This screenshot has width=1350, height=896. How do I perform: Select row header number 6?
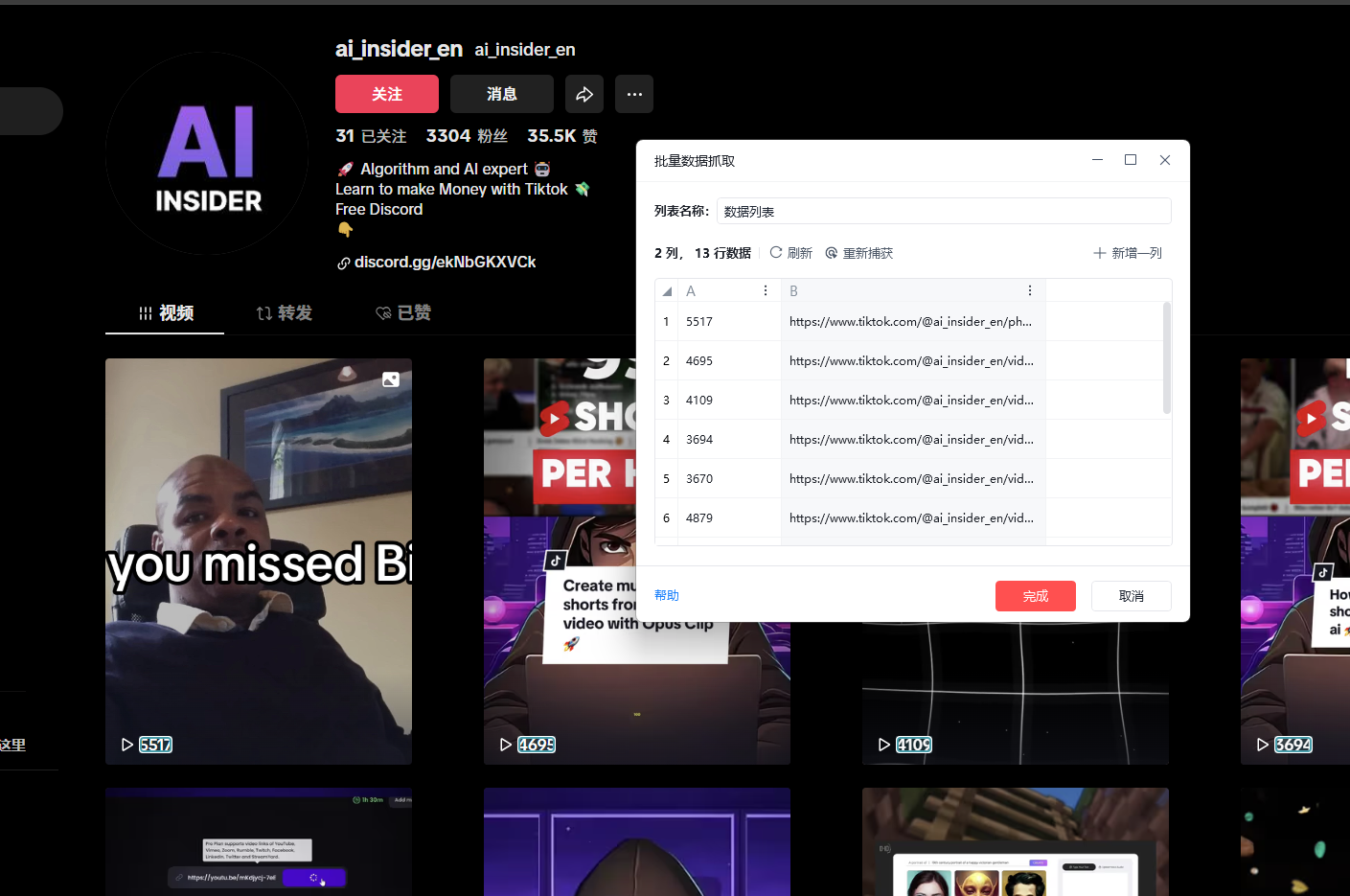point(667,518)
